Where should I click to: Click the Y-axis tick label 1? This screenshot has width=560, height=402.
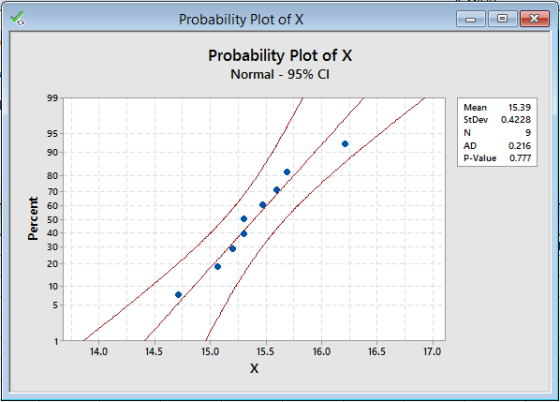(56, 342)
